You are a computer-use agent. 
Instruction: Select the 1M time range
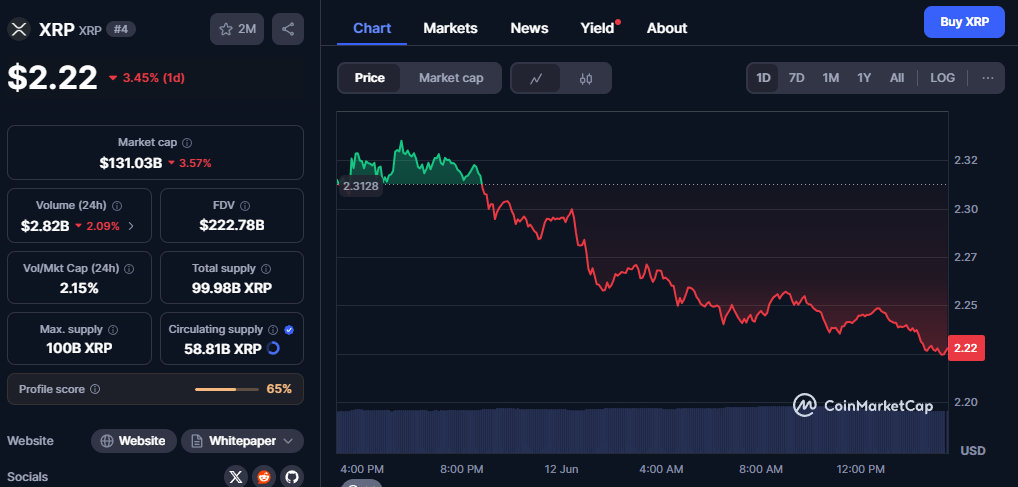[830, 78]
